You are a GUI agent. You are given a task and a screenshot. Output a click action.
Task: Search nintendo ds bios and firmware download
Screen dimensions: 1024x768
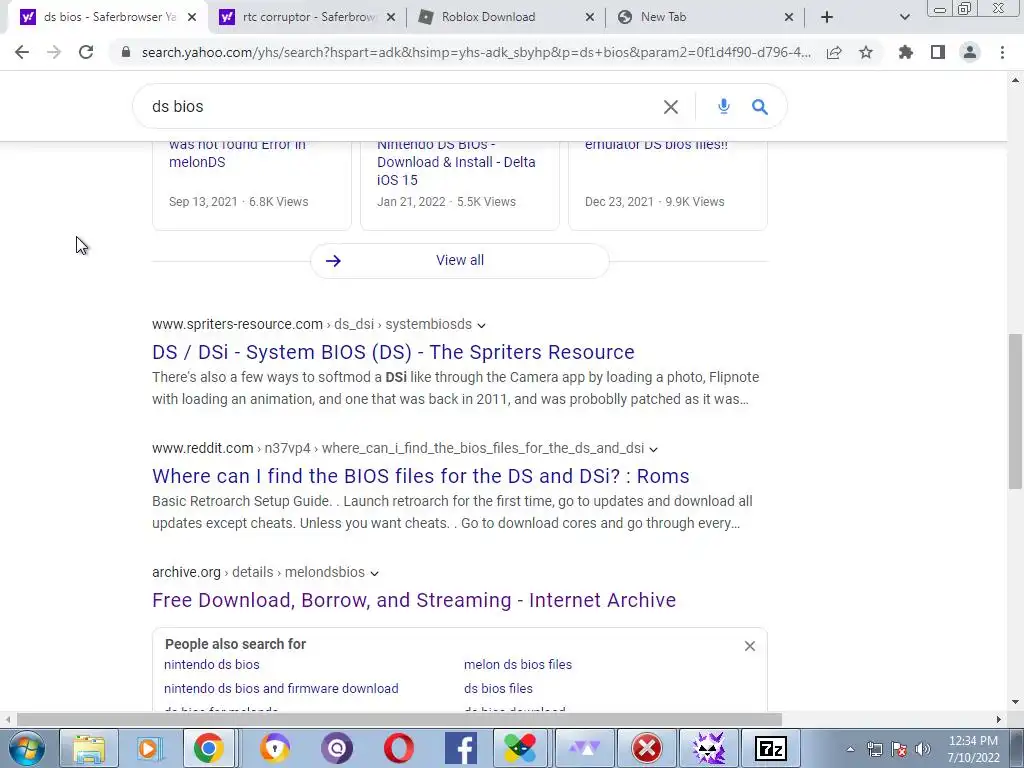tap(281, 688)
